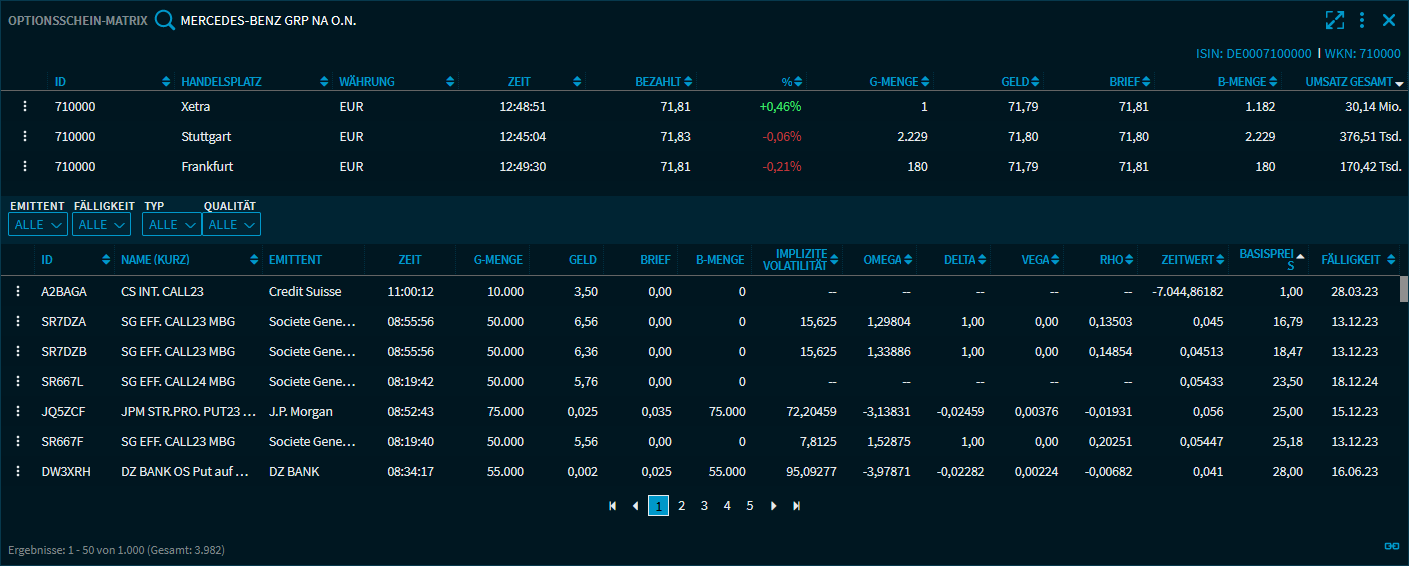Click the search magnifier icon beside Mercedes-Benz
This screenshot has width=1409, height=566.
pyautogui.click(x=165, y=20)
